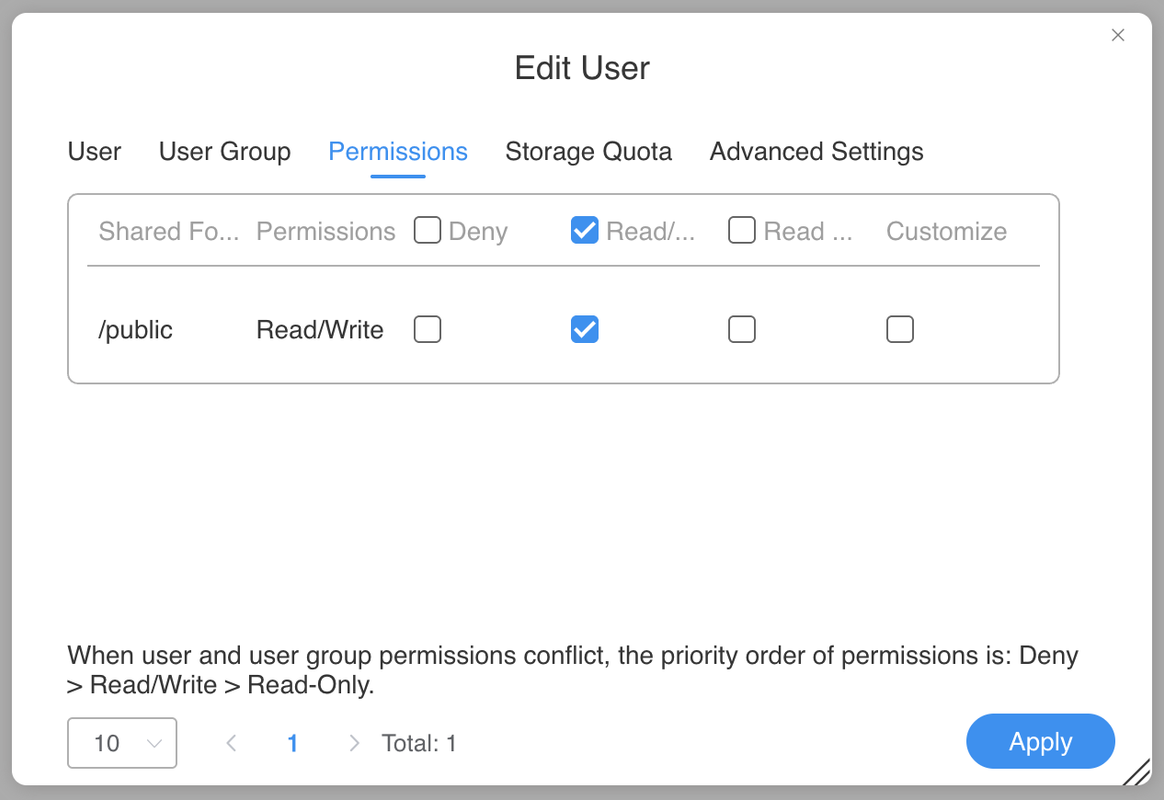
Task: Click the Apply button
Action: pyautogui.click(x=1040, y=742)
